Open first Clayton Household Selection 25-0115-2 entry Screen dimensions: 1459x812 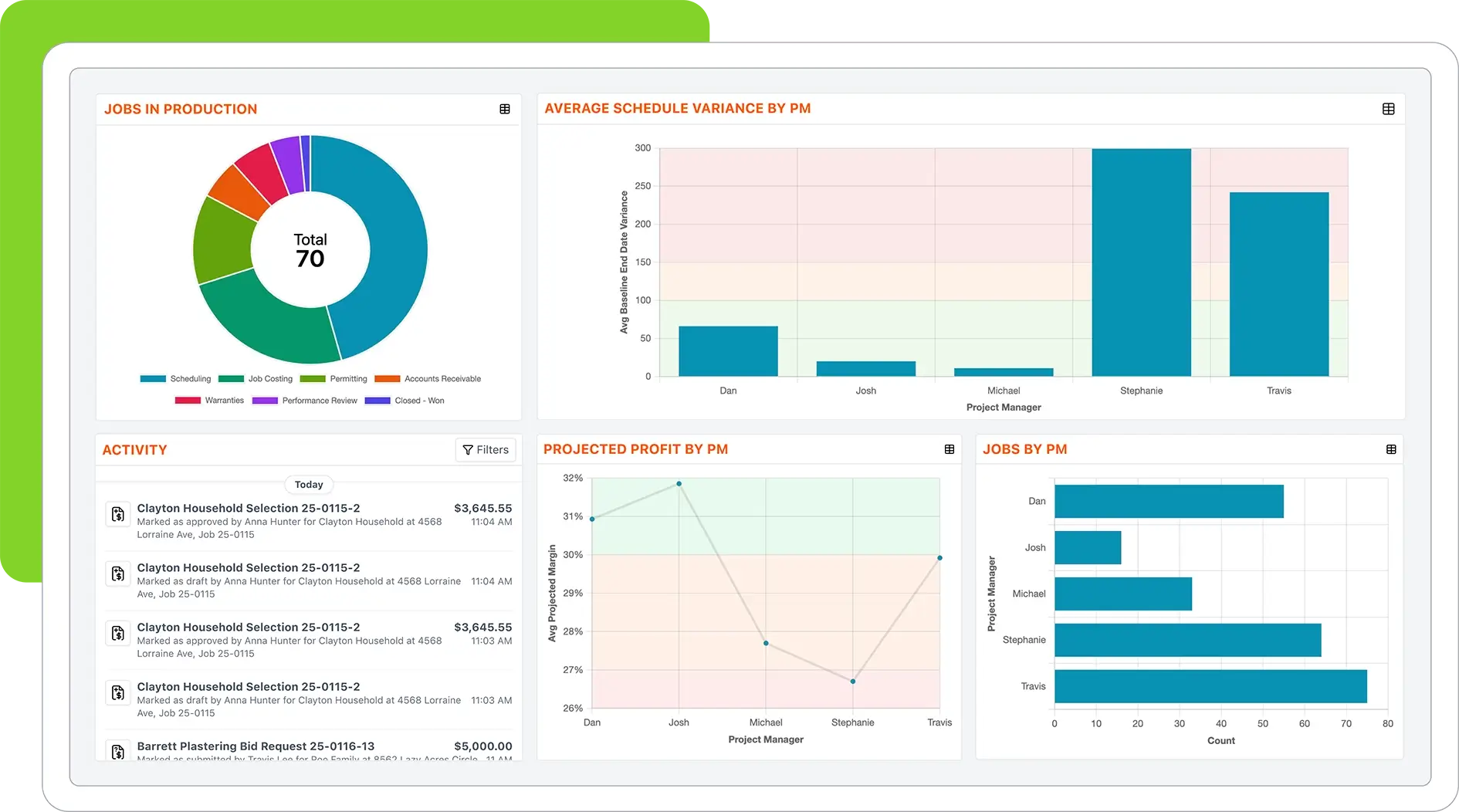point(249,508)
